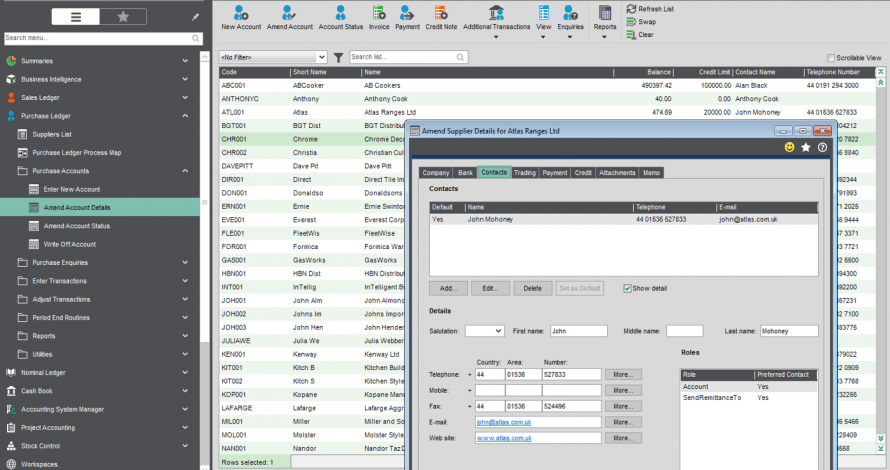Click the New Account toolbar icon
The image size is (890, 470).
[241, 18]
